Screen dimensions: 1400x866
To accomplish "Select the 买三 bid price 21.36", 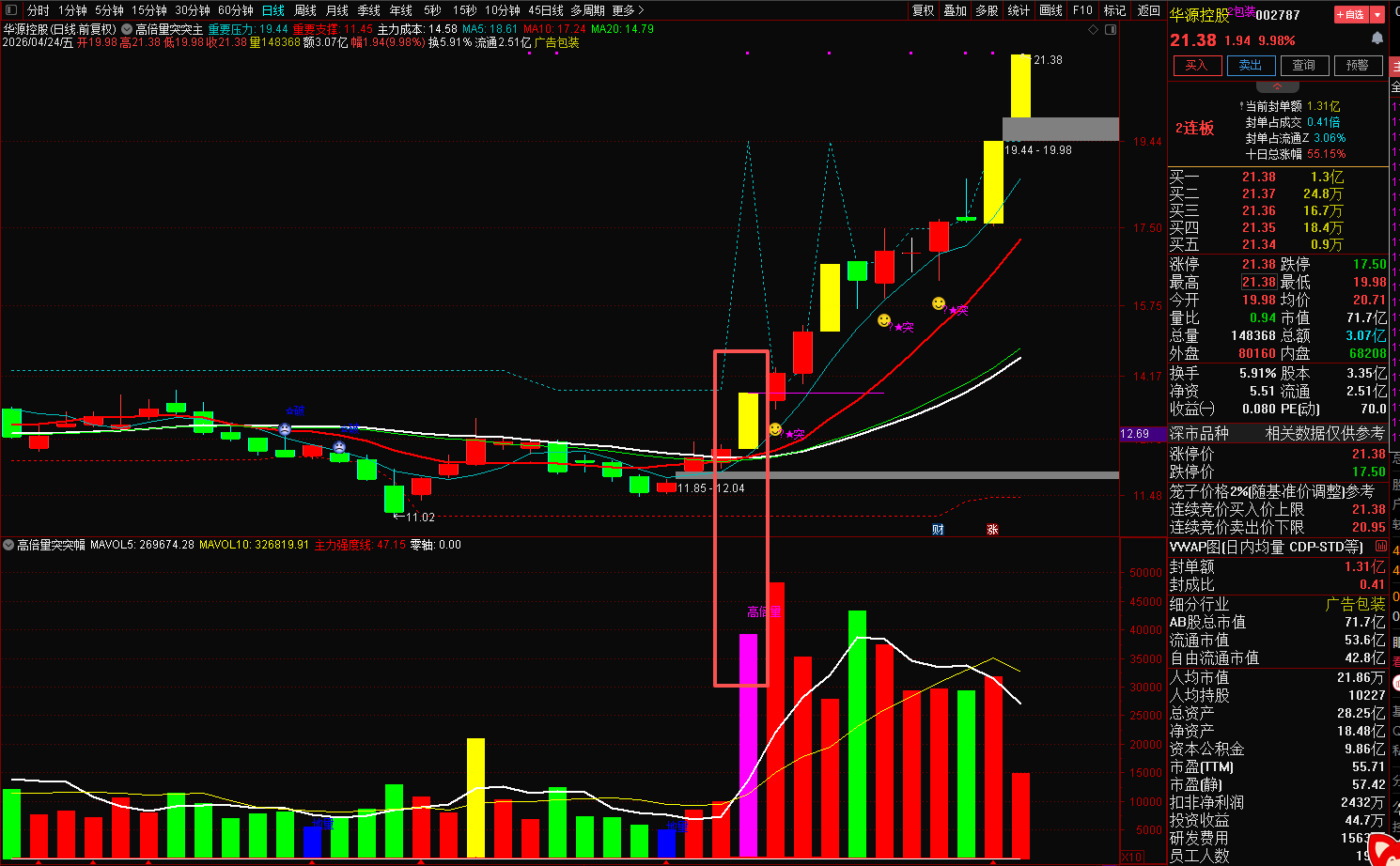I will 1258,210.
